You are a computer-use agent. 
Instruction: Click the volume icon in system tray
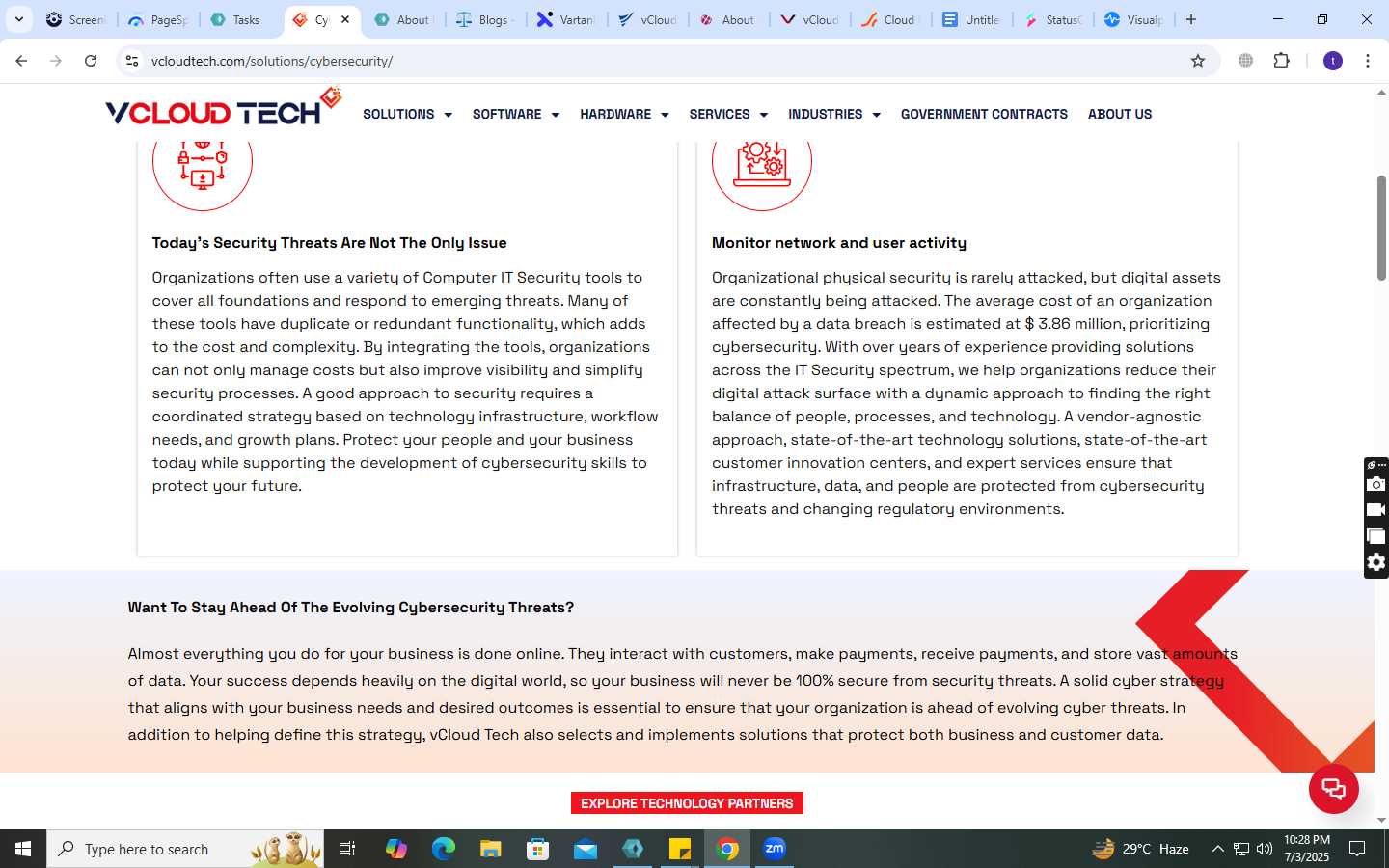[1265, 849]
